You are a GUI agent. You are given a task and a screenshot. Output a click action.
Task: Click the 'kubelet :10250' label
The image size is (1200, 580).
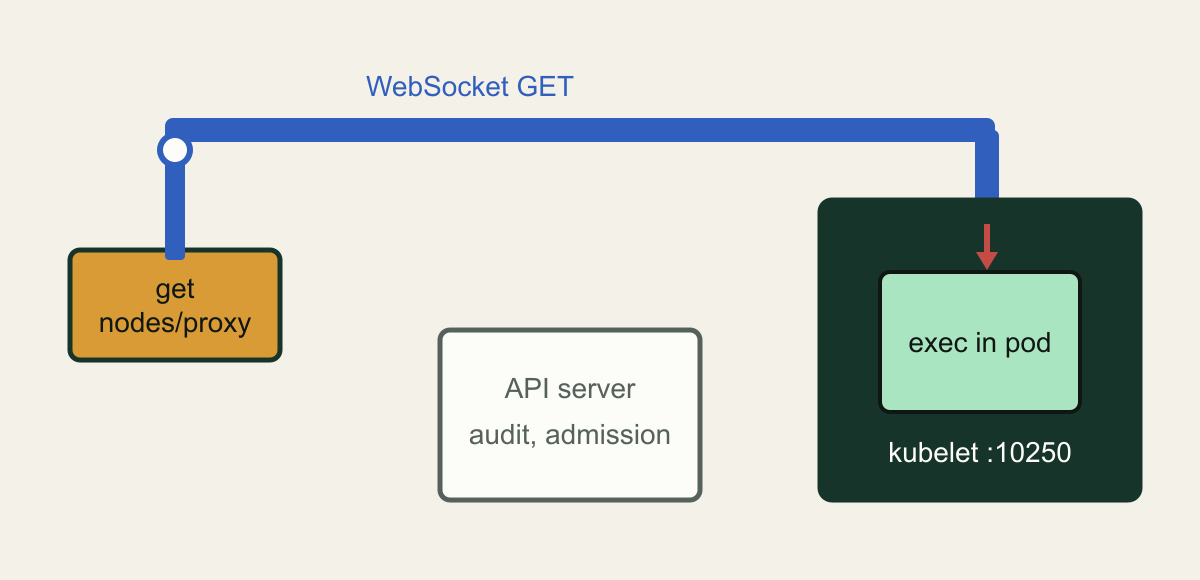[980, 453]
